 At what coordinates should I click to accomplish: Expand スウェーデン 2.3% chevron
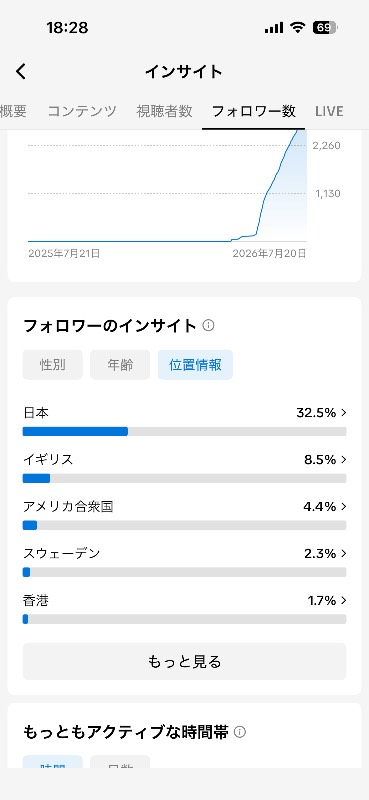(x=343, y=554)
